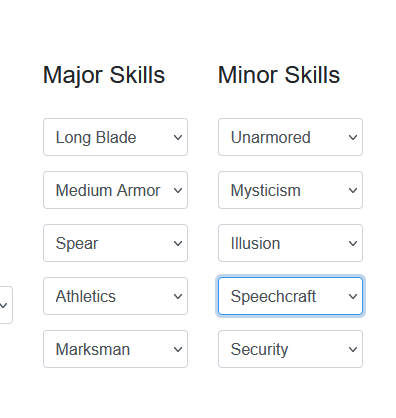The width and height of the screenshot is (396, 418).
Task: Open the Spear major skill dropdown
Action: (115, 243)
